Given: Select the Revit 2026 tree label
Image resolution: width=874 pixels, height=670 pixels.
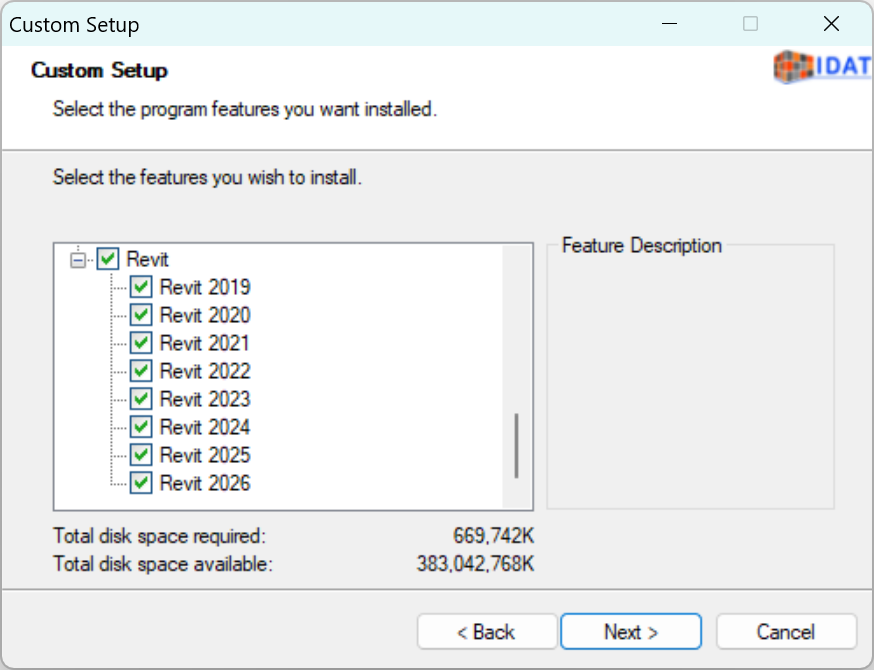Looking at the screenshot, I should pyautogui.click(x=205, y=483).
